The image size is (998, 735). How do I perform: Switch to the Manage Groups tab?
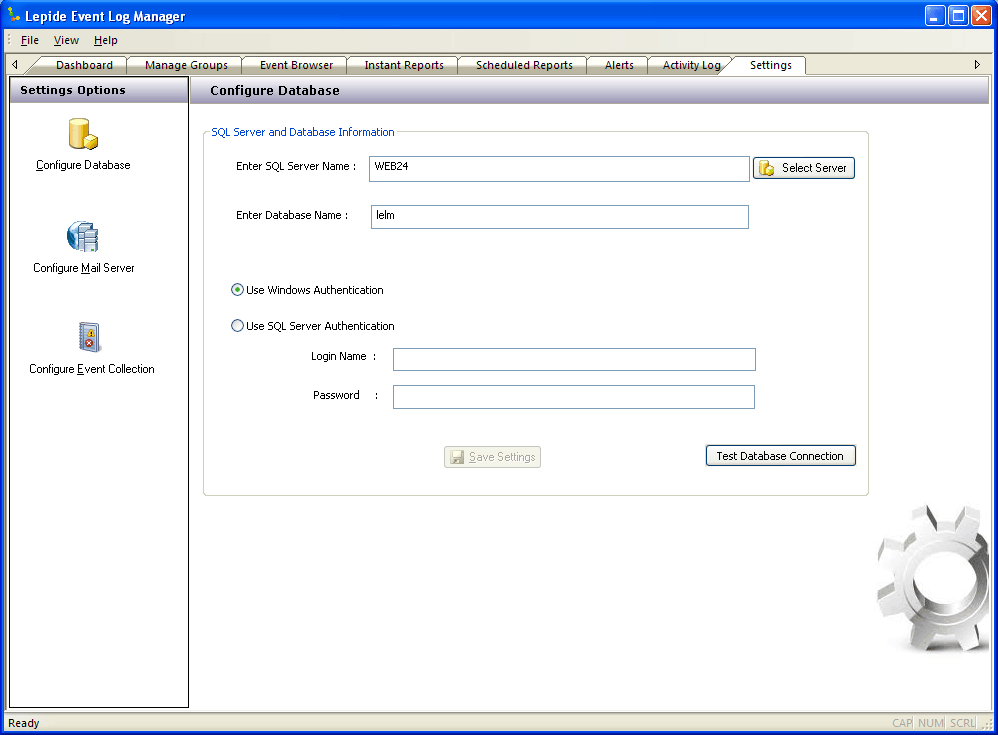coord(186,65)
